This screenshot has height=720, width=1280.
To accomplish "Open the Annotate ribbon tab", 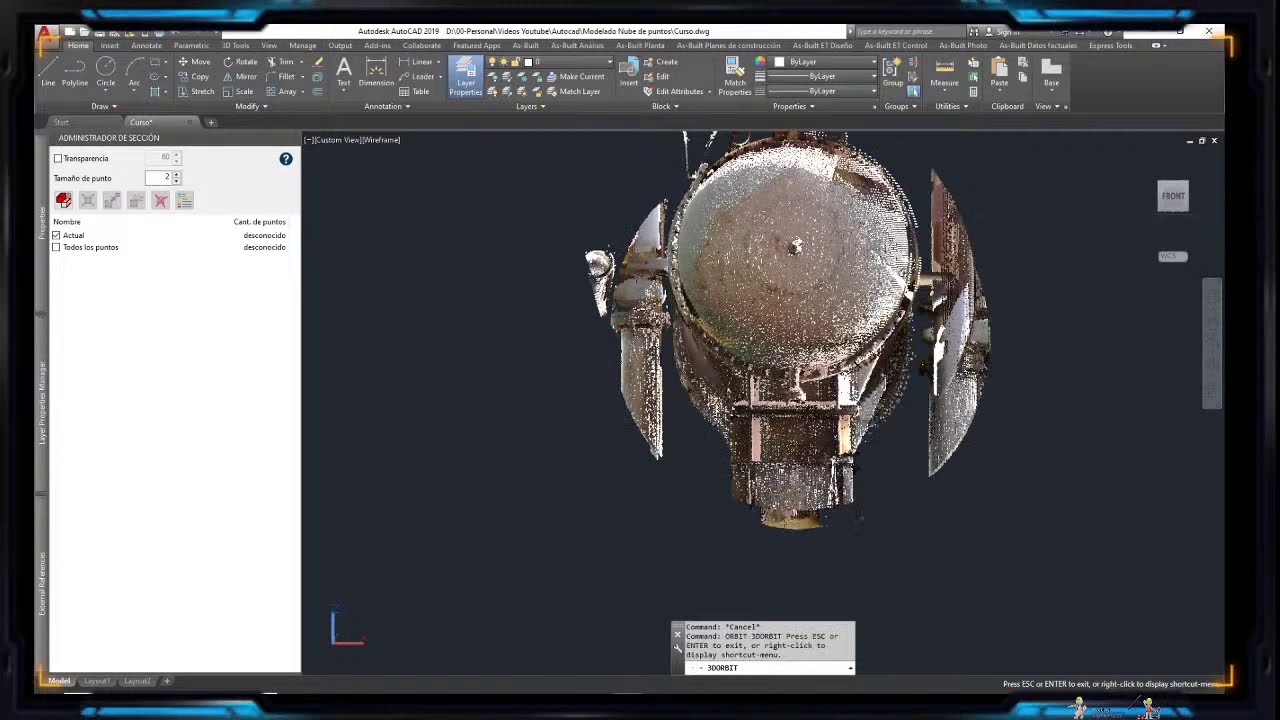I will click(x=146, y=45).
